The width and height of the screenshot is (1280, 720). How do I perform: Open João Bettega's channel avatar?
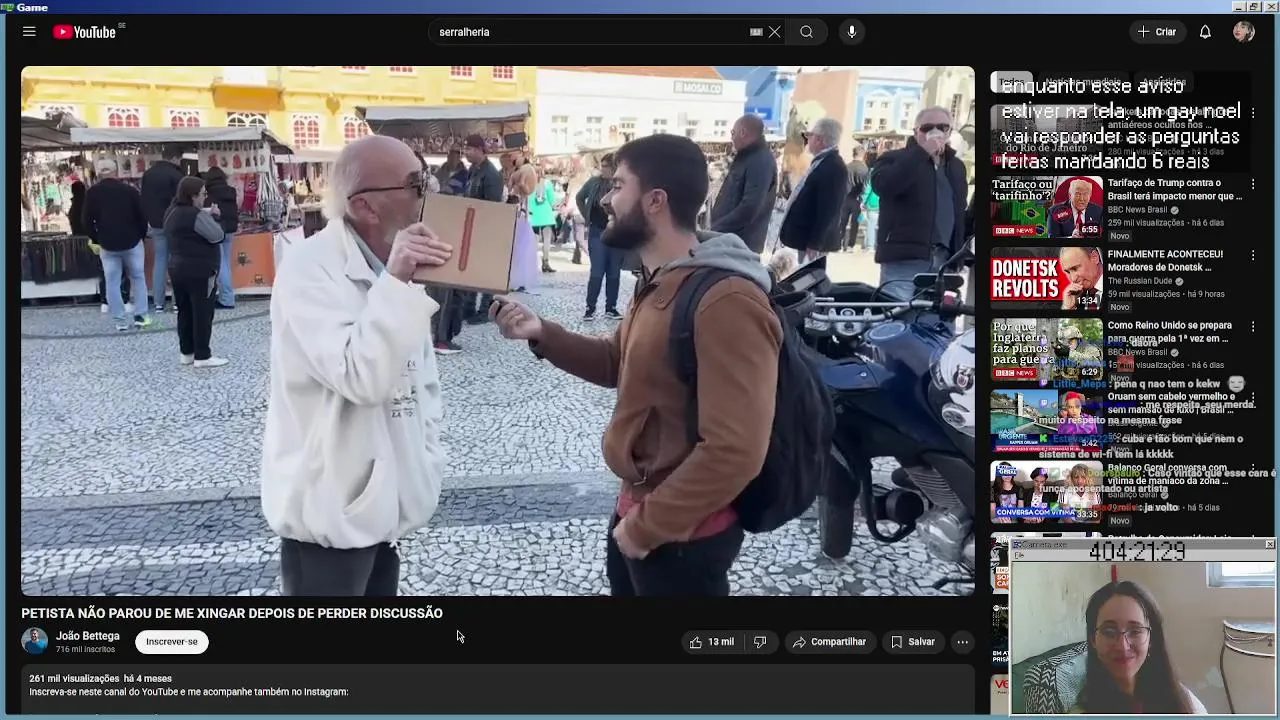coord(35,641)
